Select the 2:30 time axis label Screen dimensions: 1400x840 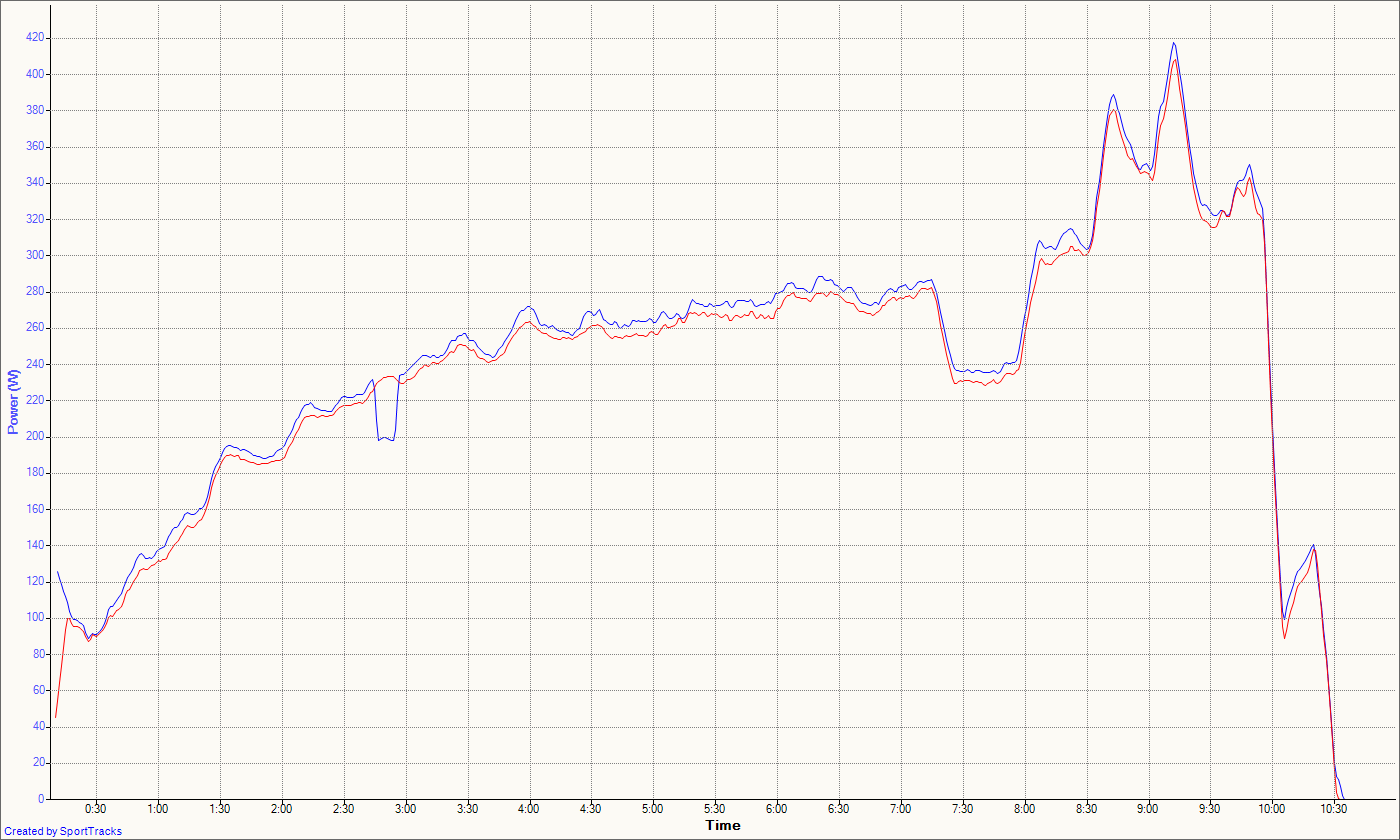click(x=344, y=808)
